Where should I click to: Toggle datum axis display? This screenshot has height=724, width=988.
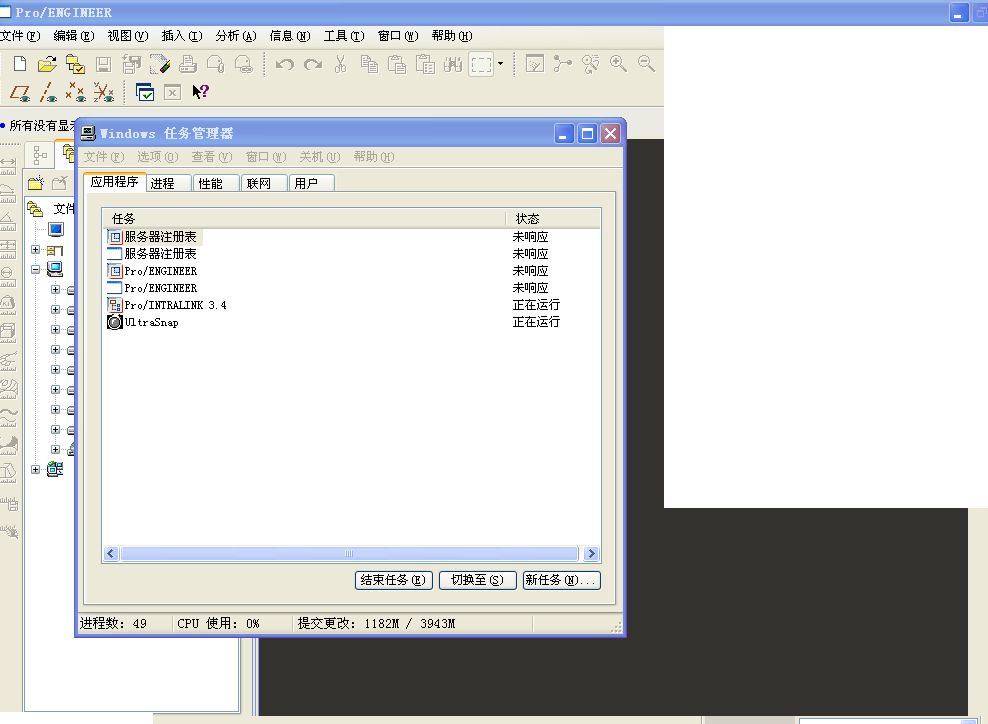tap(48, 93)
